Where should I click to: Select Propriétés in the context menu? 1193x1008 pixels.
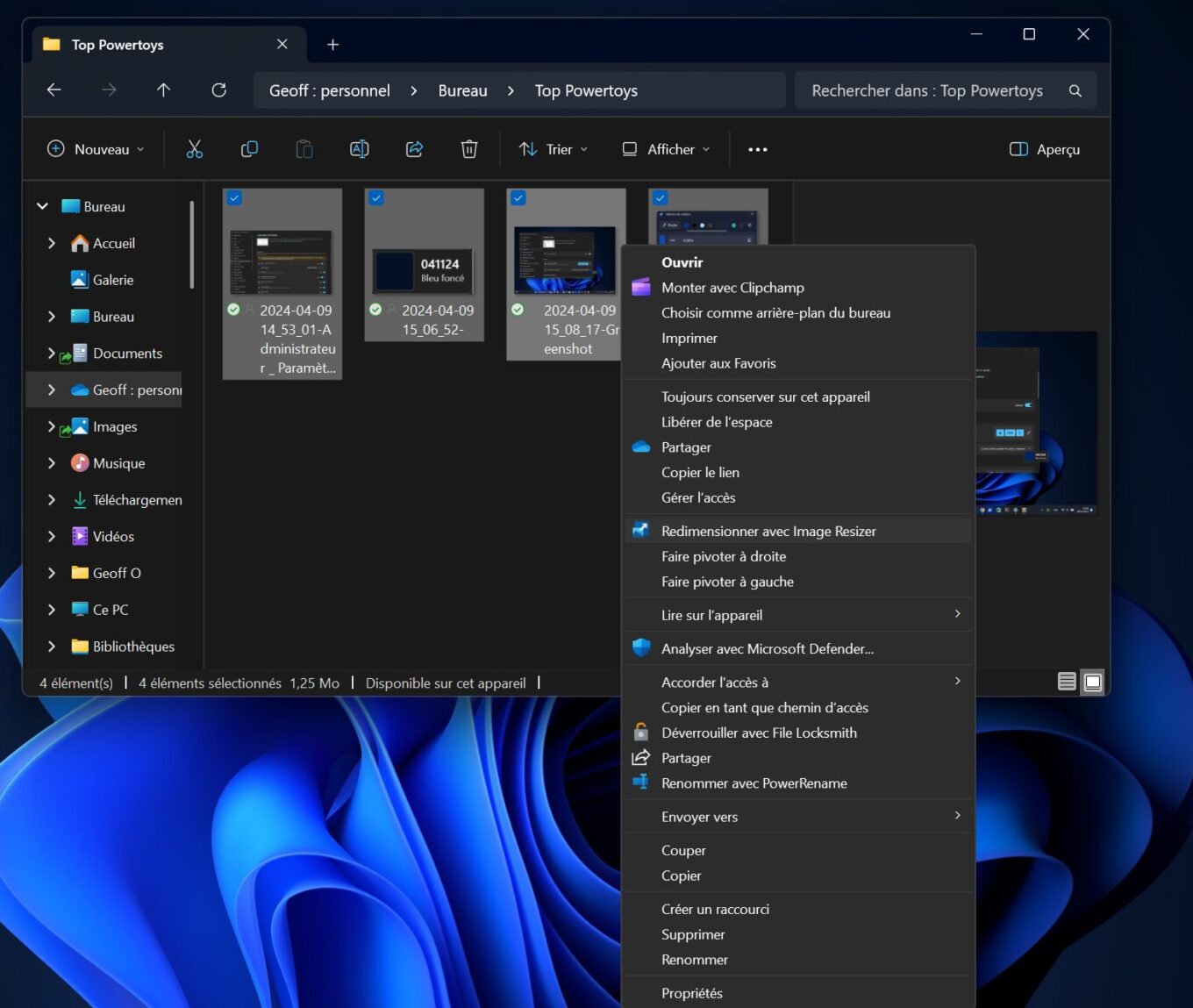[798, 993]
